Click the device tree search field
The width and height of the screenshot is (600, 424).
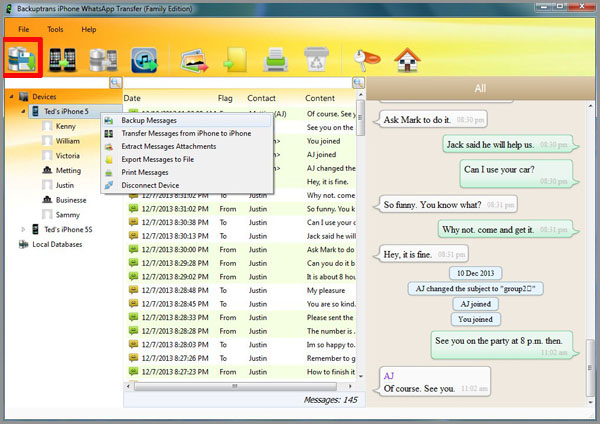point(57,83)
